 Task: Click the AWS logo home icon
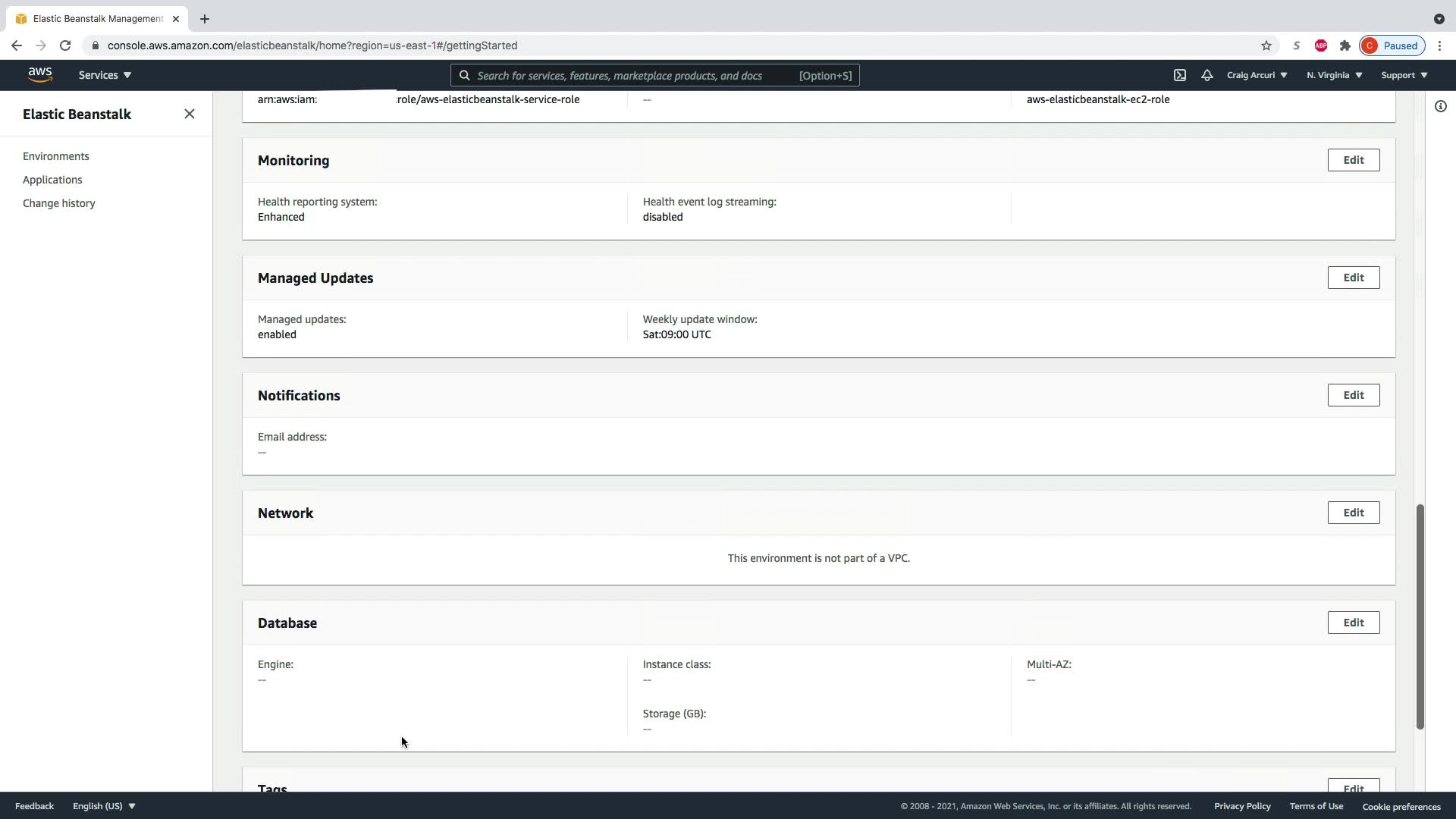(40, 74)
